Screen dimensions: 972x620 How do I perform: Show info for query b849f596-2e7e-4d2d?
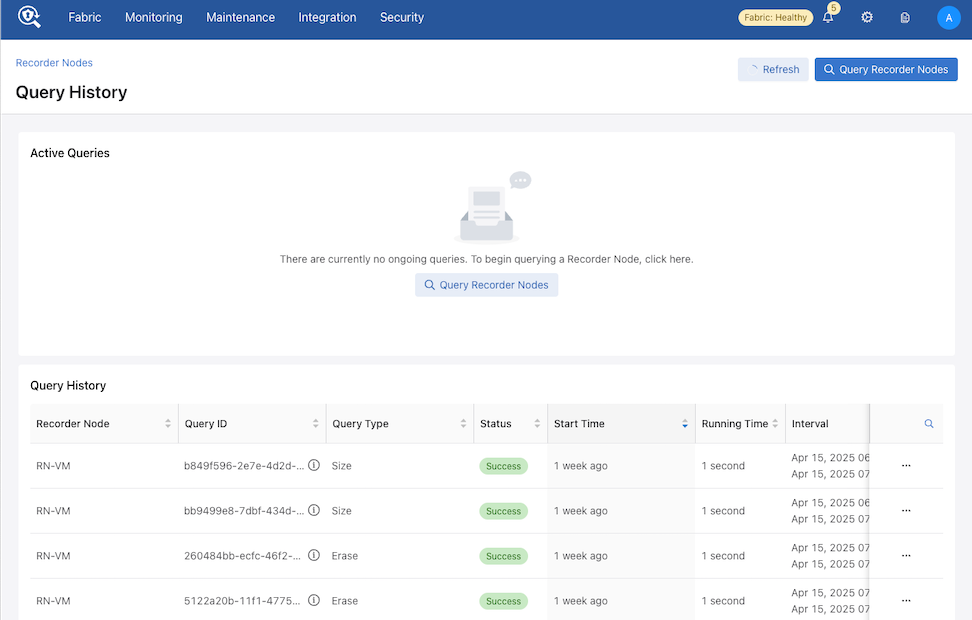(x=314, y=465)
